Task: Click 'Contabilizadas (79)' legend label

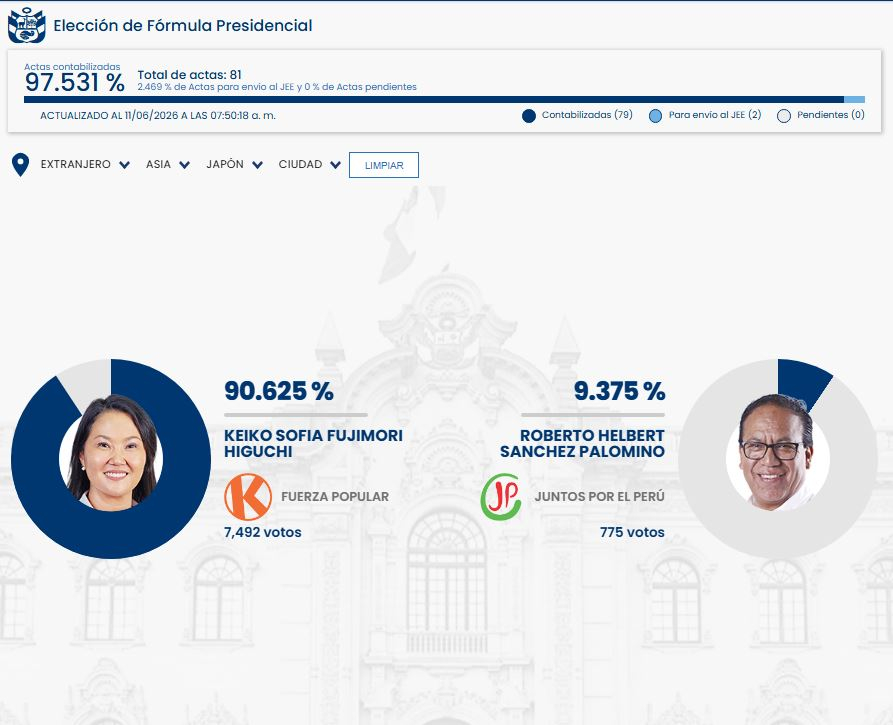Action: (x=587, y=114)
